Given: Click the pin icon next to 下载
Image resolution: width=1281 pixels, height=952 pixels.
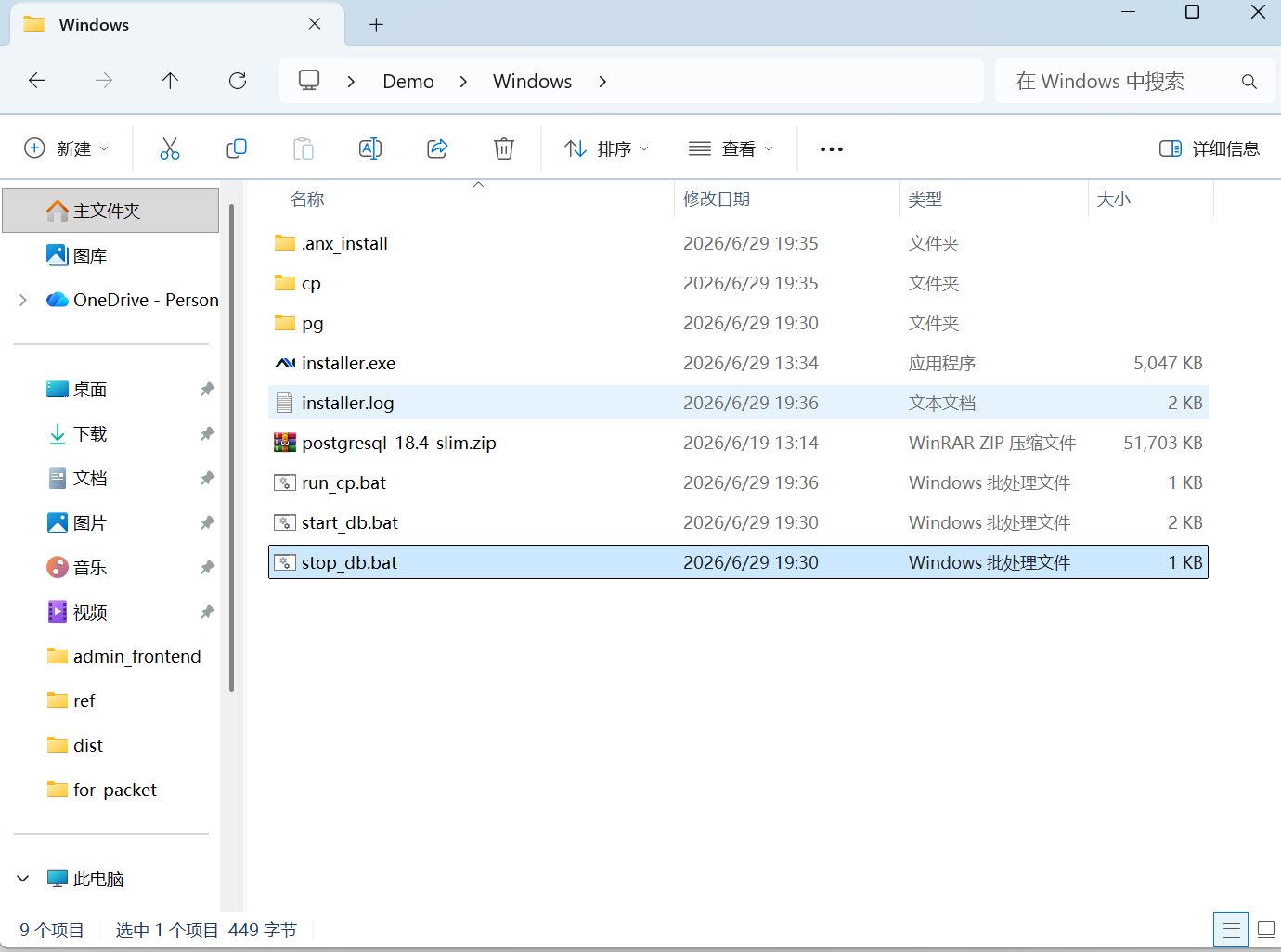Looking at the screenshot, I should 207,434.
